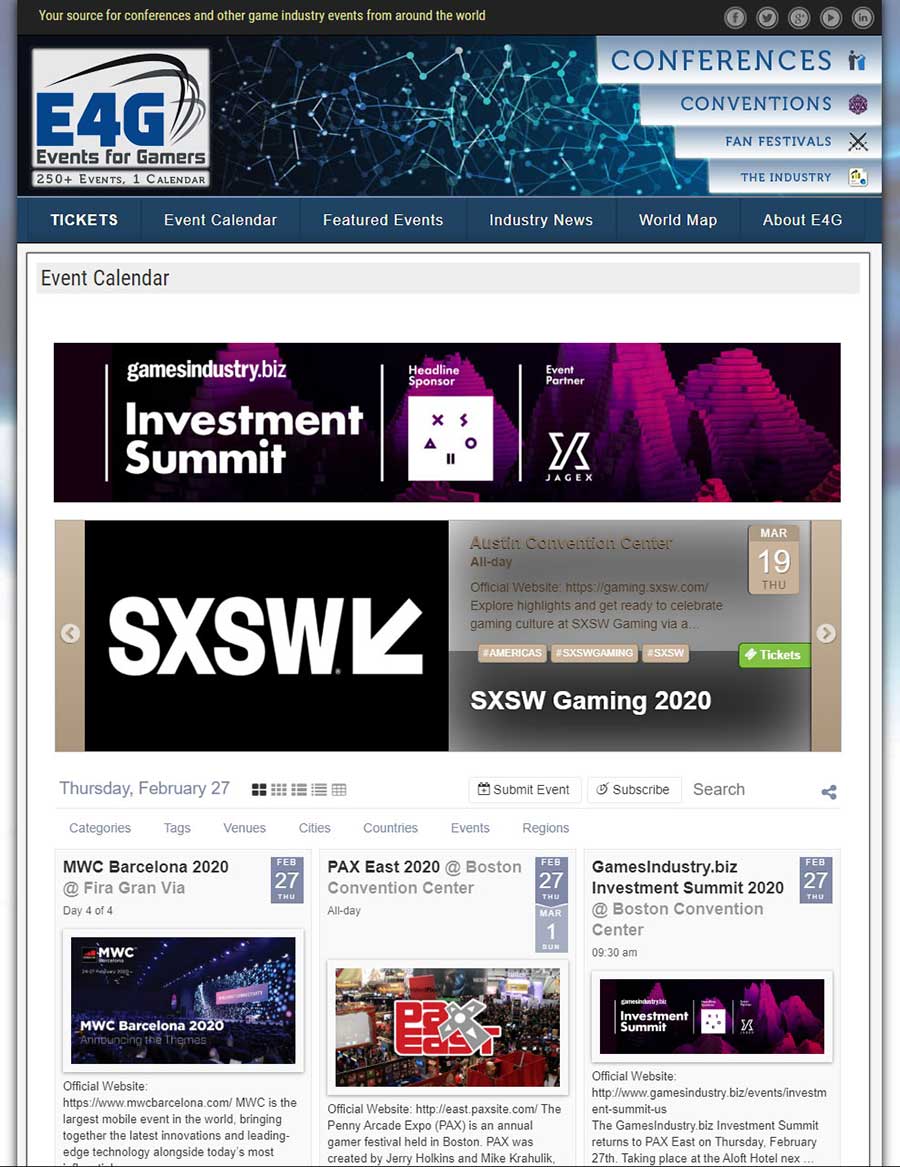Open the FAN FESTIVALS banner link
Viewport: 900px width, 1167px height.
click(x=779, y=141)
